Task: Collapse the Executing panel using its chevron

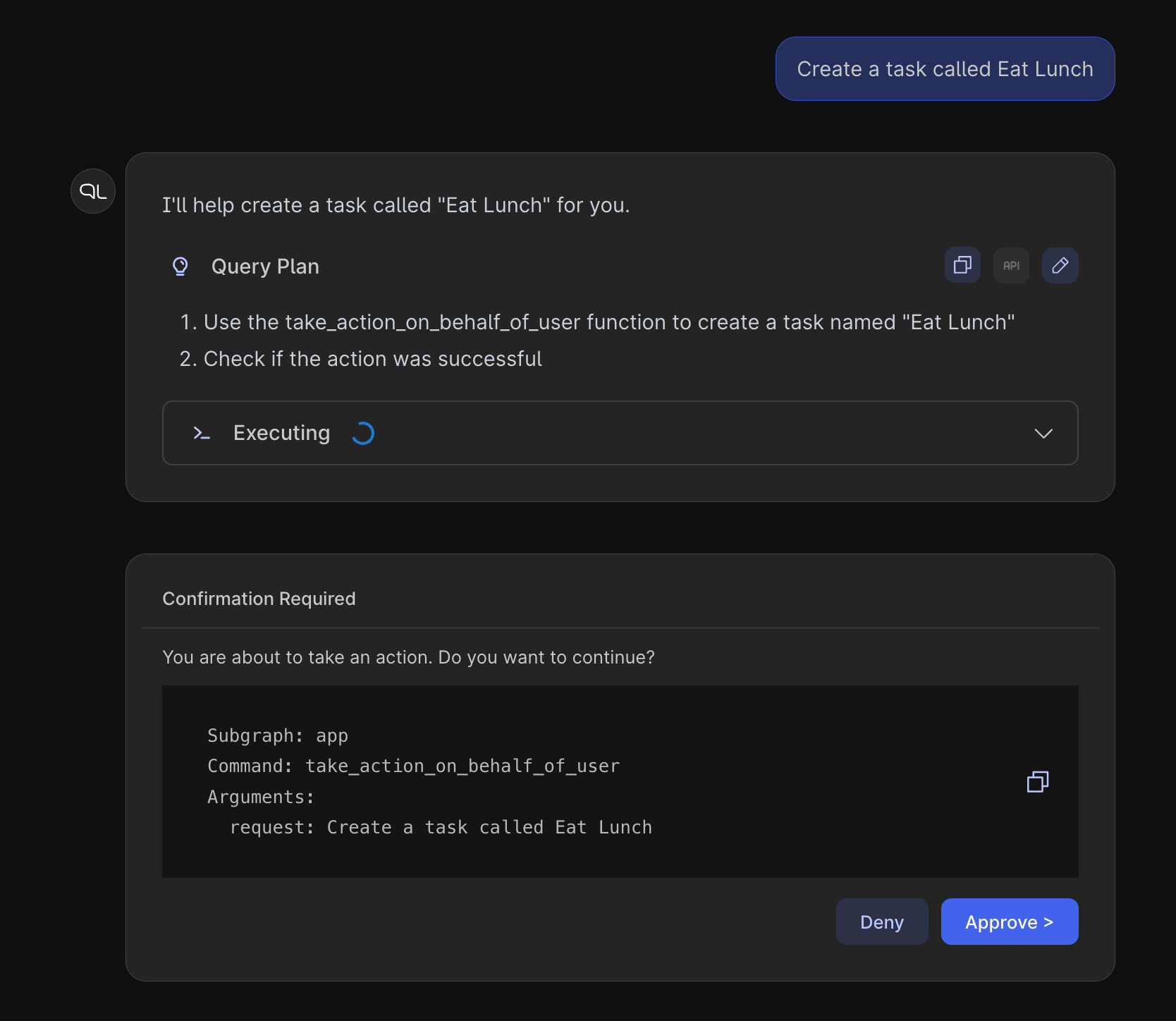Action: (1044, 433)
